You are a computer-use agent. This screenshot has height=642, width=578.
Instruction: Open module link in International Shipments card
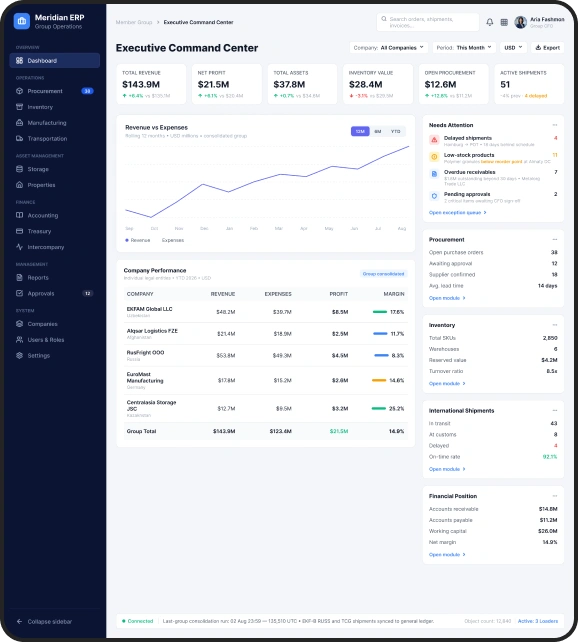pos(447,469)
